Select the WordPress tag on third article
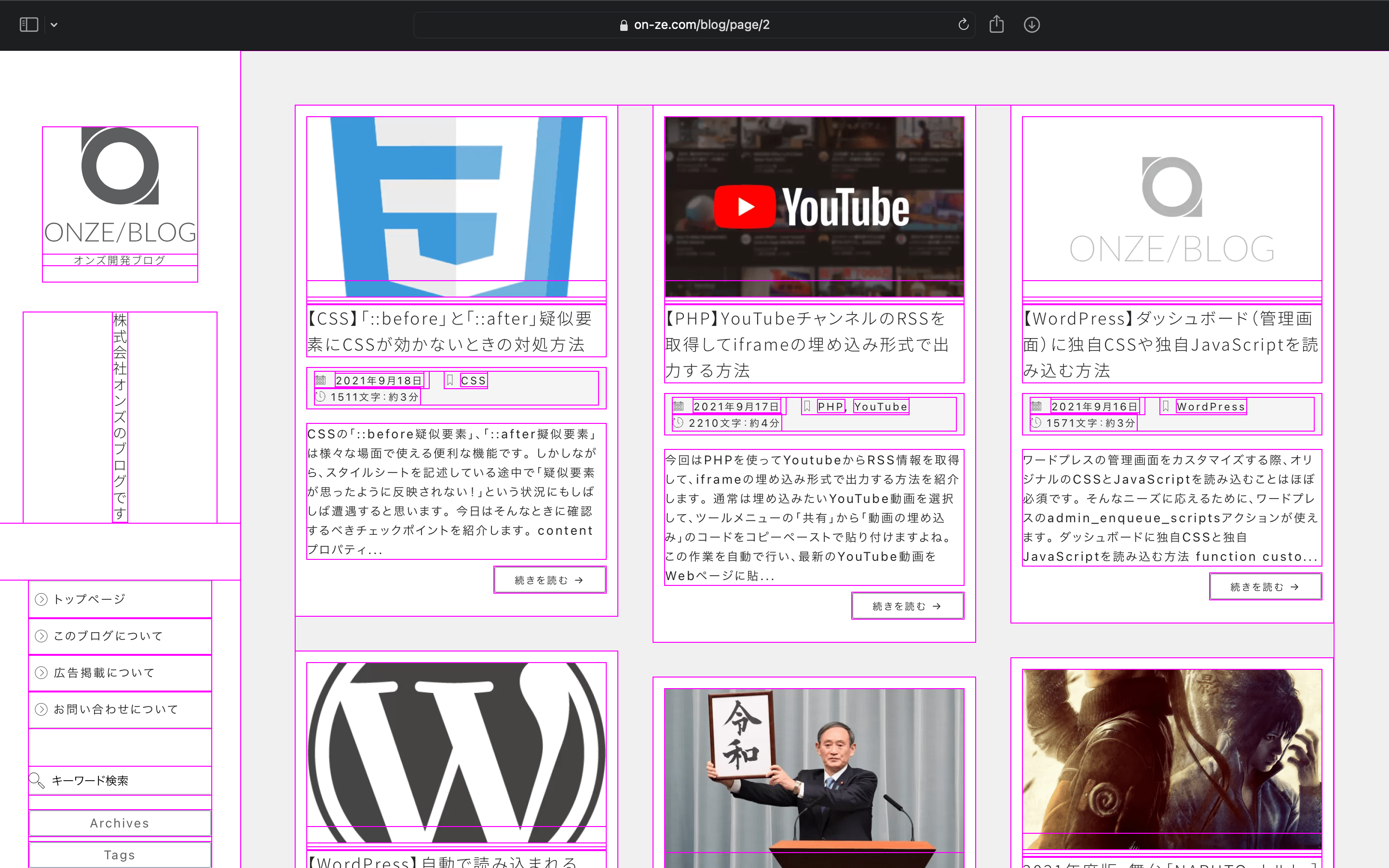 pos(1210,406)
